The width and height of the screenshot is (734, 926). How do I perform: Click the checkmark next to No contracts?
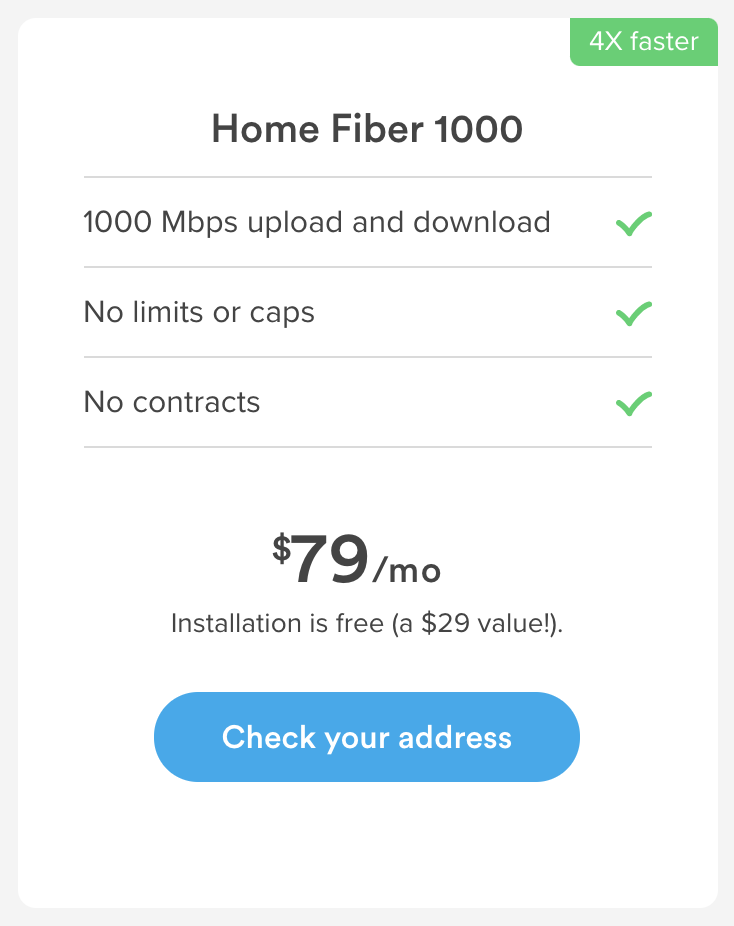click(634, 404)
